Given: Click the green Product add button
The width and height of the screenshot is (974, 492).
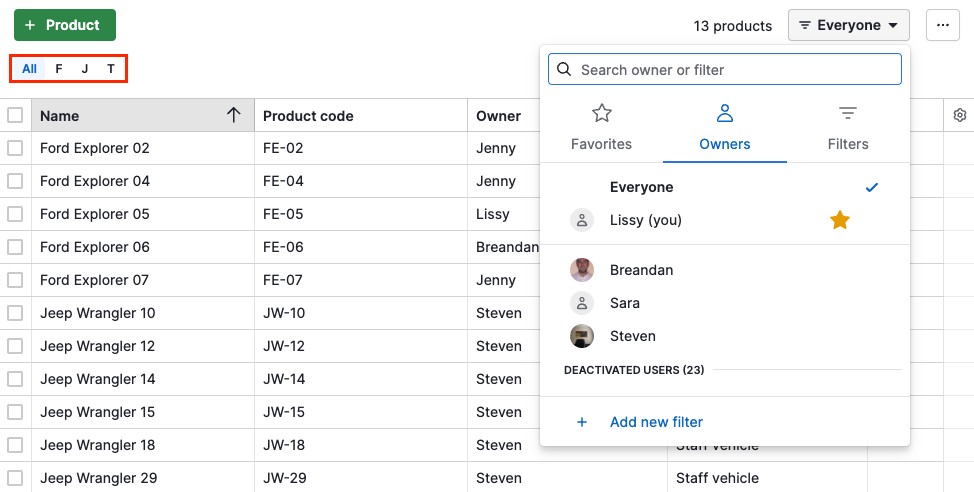Looking at the screenshot, I should tap(65, 25).
